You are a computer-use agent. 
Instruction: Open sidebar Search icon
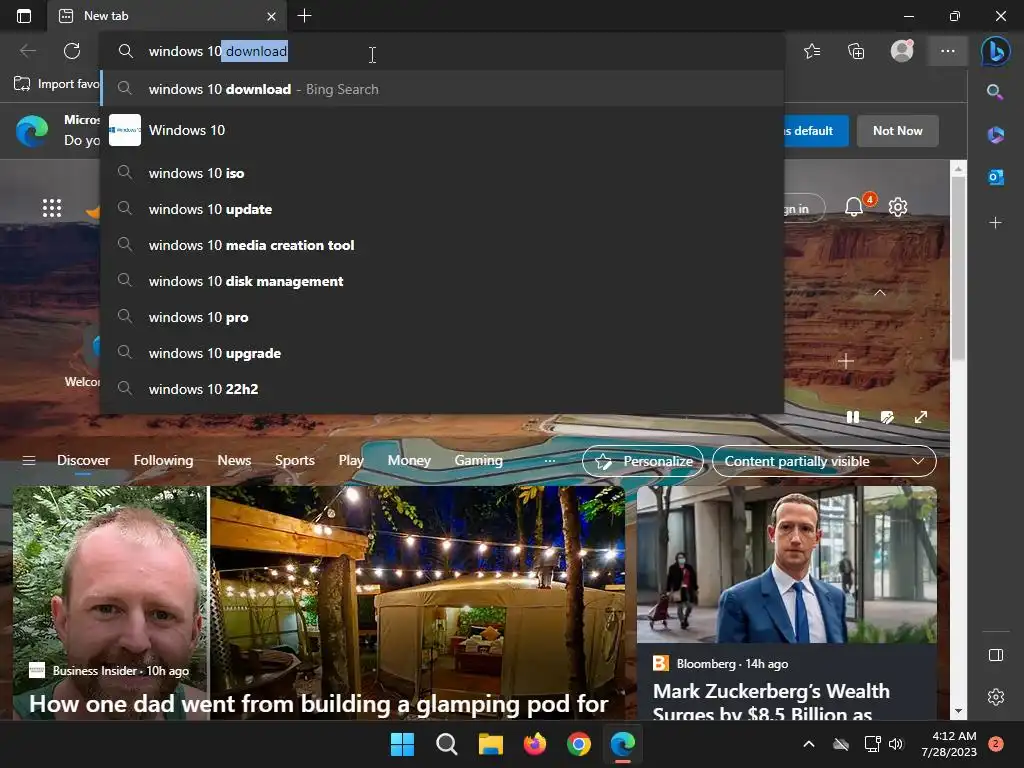995,91
